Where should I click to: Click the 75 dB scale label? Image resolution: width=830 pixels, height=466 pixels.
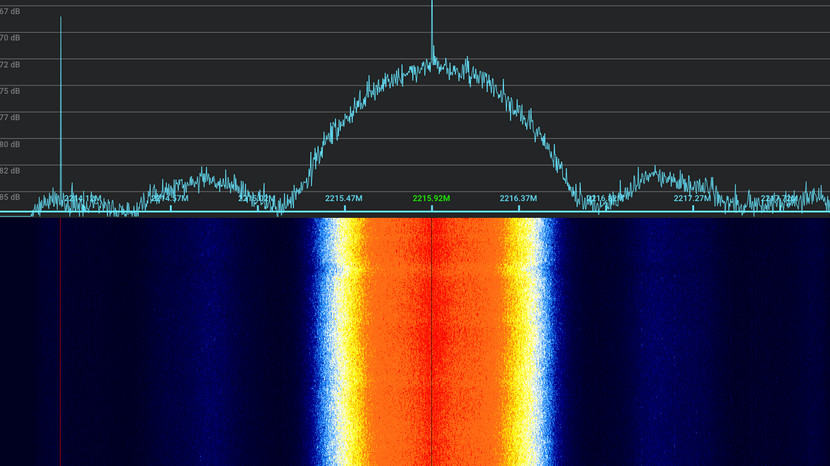coord(10,91)
